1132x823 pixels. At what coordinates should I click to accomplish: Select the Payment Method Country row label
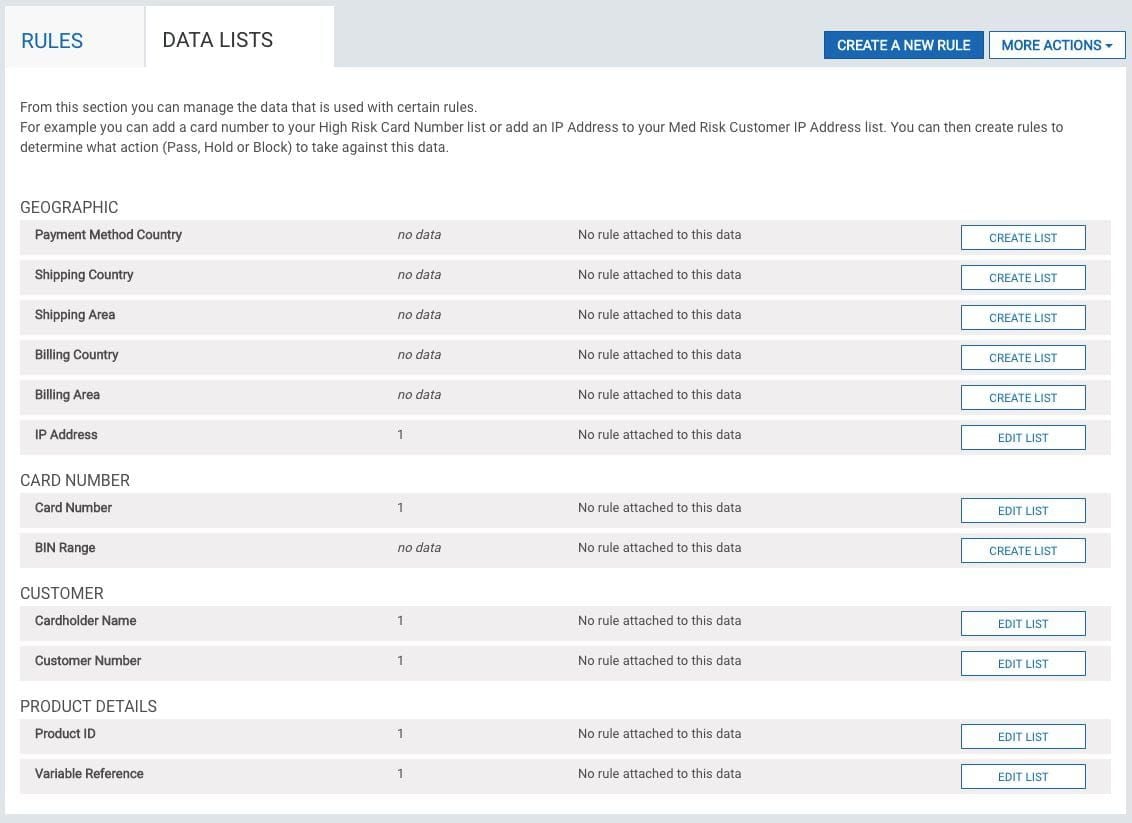[108, 235]
